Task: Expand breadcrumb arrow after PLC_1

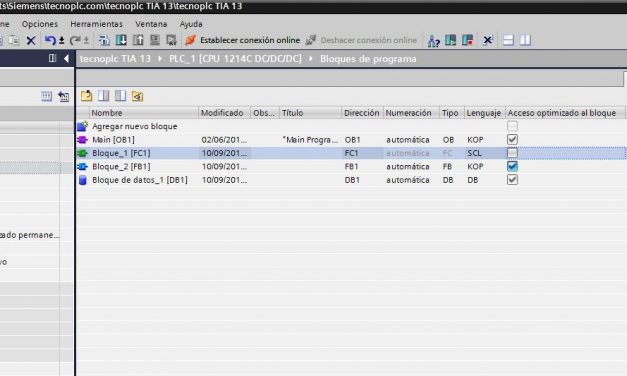Action: tap(311, 59)
